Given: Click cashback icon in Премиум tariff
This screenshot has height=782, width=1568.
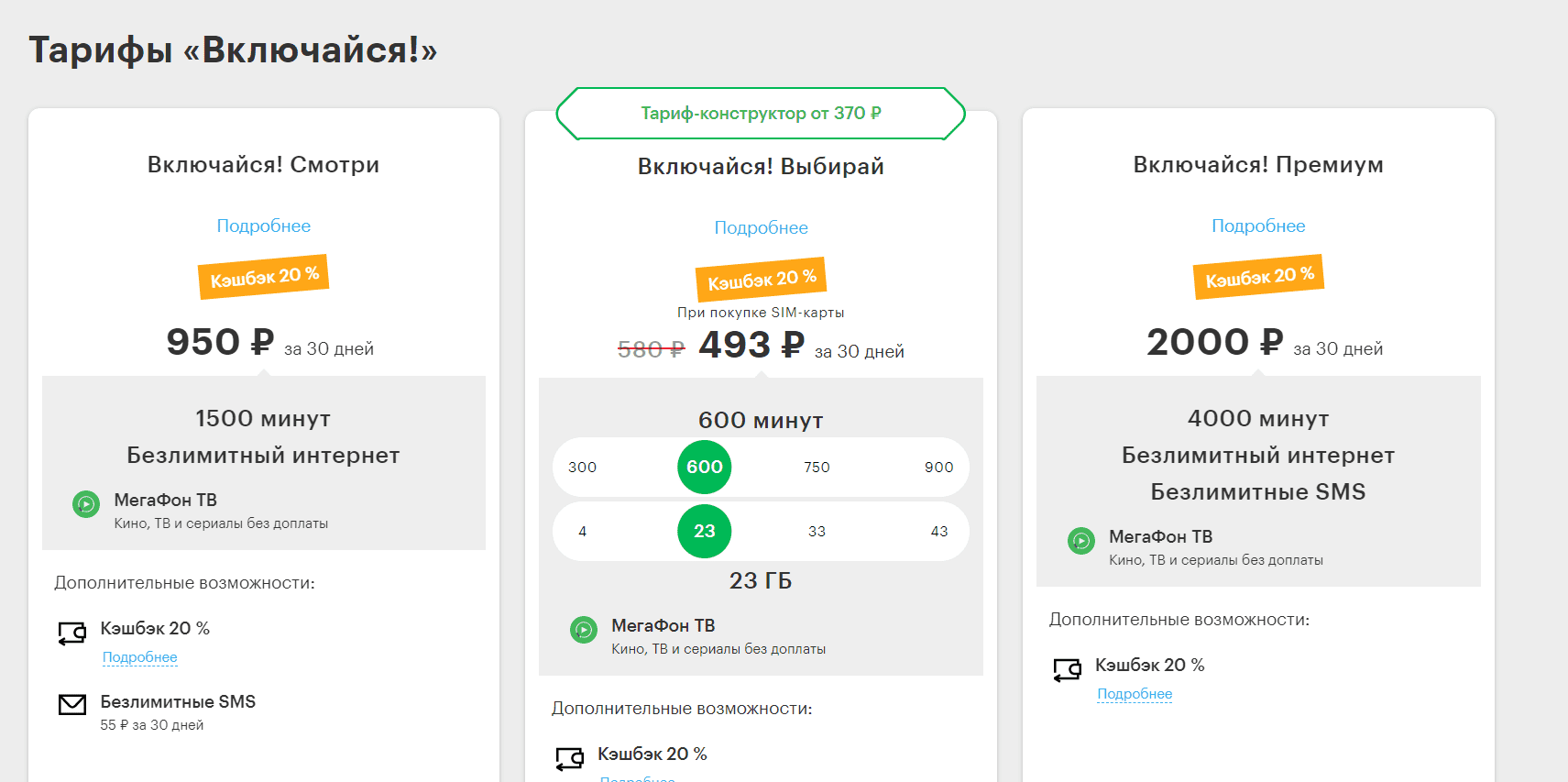Looking at the screenshot, I should click(1068, 669).
